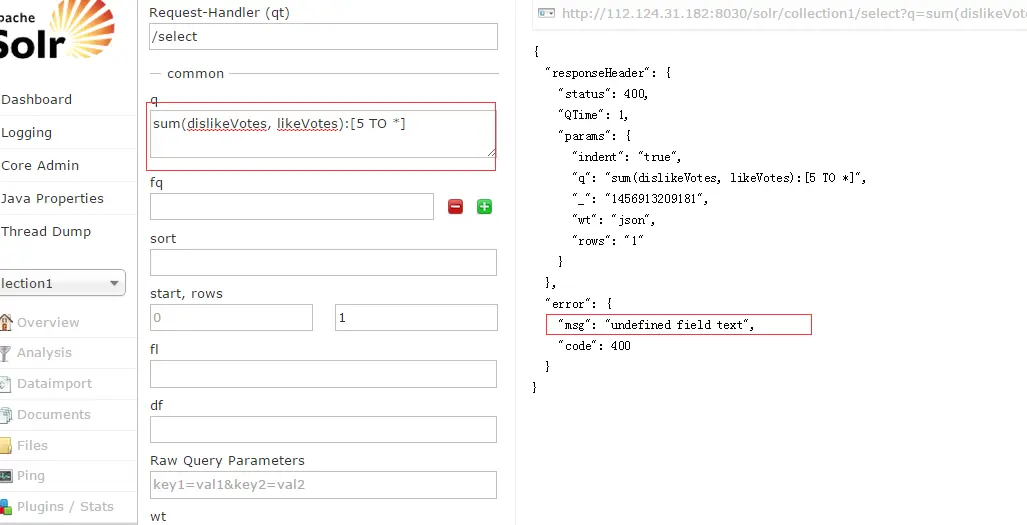Focus the sort input field
1027x525 pixels.
[323, 263]
